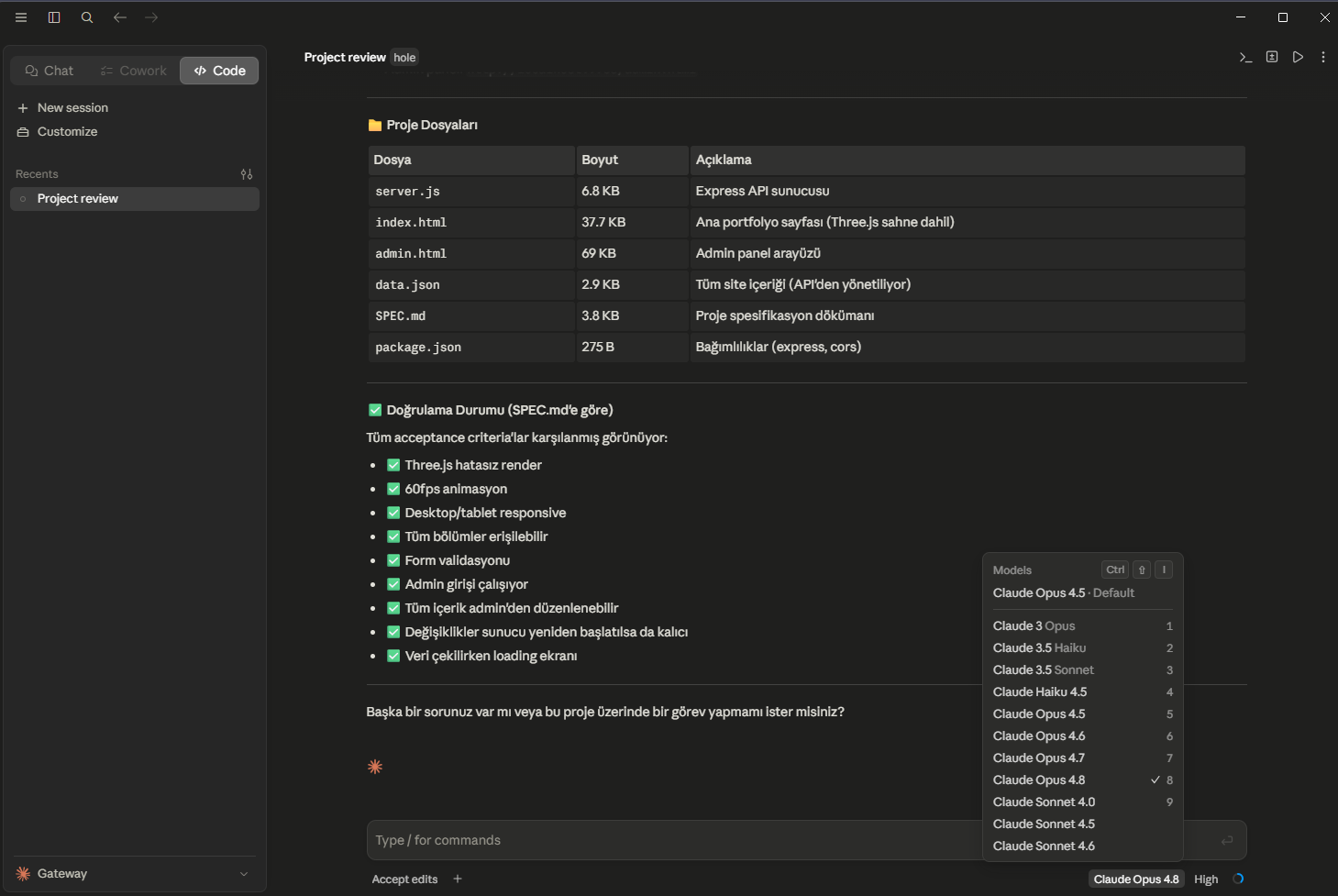Click the search magnifier icon
Viewport: 1338px width, 896px height.
click(x=87, y=17)
